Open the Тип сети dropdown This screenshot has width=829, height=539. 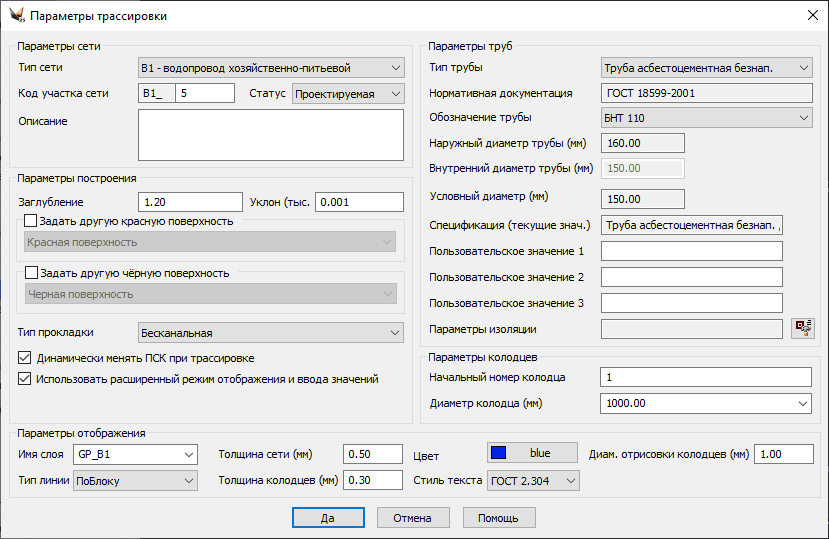(x=270, y=68)
